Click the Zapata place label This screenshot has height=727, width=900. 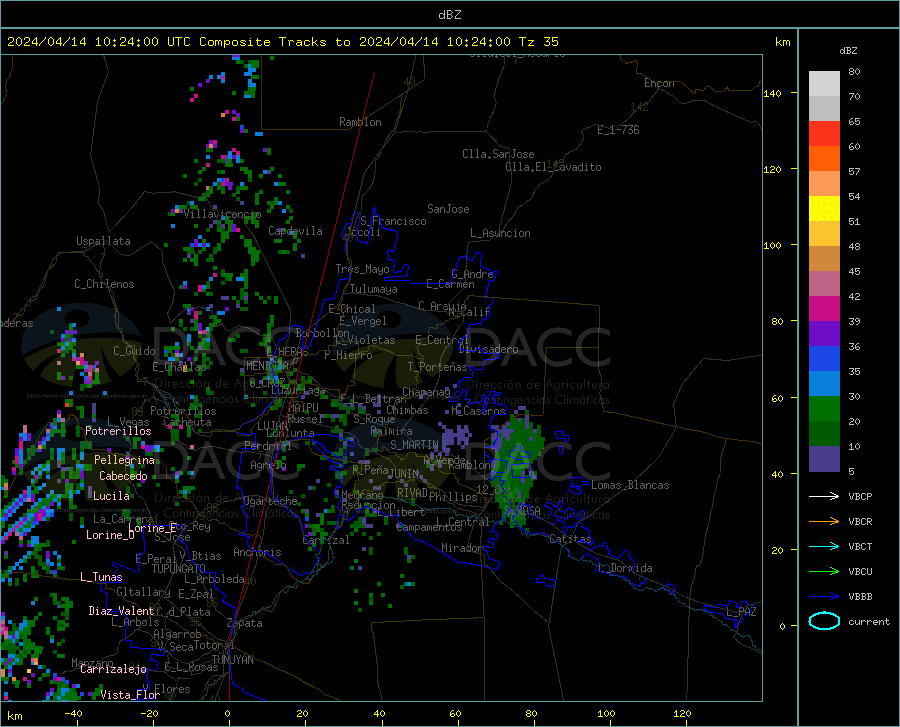coord(245,623)
